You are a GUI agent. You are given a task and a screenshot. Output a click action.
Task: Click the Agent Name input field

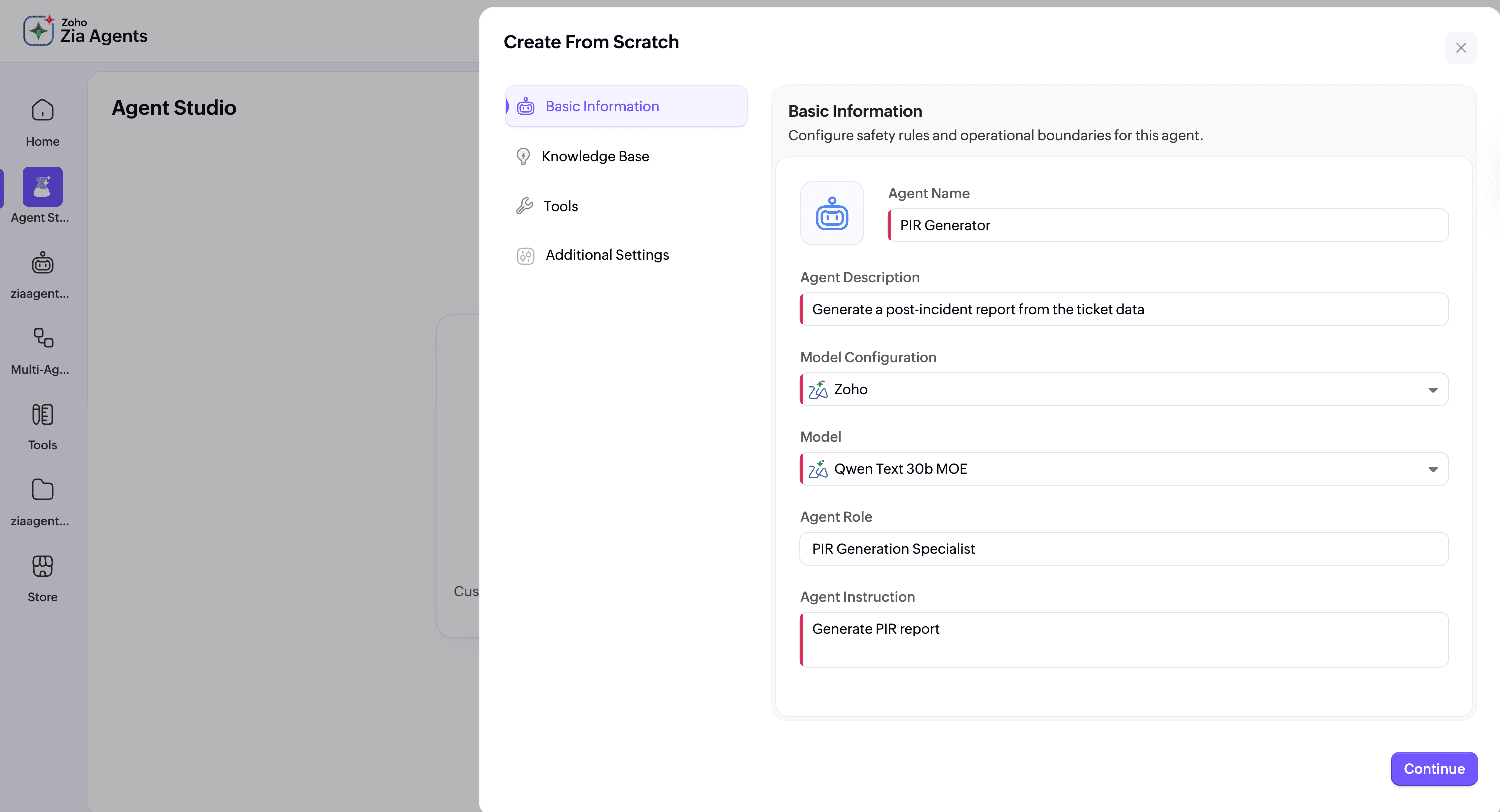tap(1168, 226)
